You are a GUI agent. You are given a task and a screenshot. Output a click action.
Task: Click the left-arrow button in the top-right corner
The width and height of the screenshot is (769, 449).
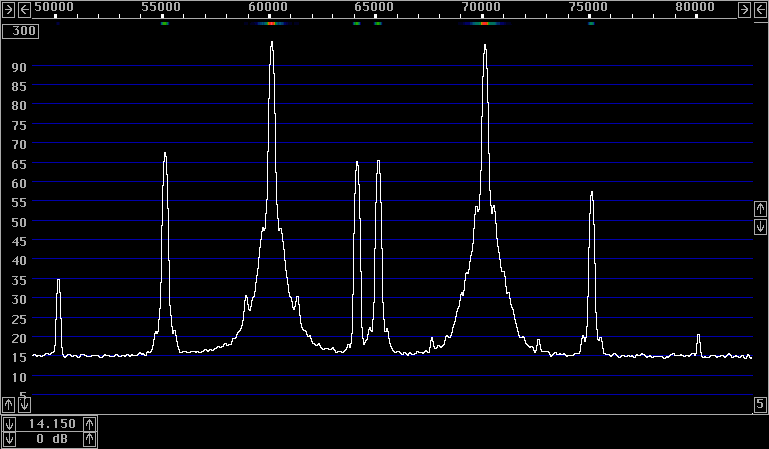(760, 9)
